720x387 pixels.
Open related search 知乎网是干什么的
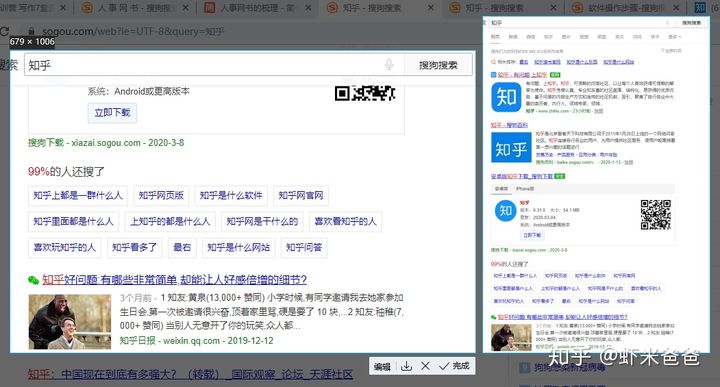(262, 222)
